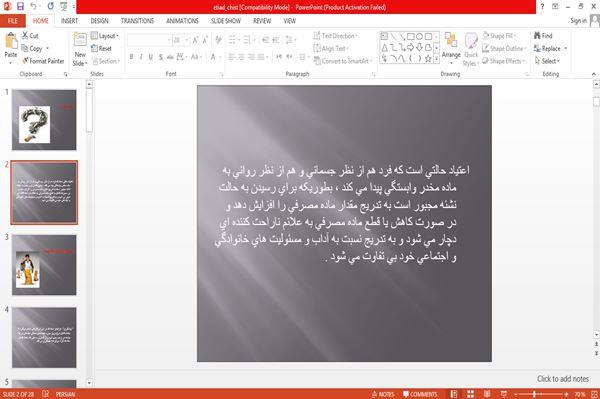Toggle Italic formatting
Image resolution: width=600 pixels, height=399 pixels.
click(x=141, y=57)
